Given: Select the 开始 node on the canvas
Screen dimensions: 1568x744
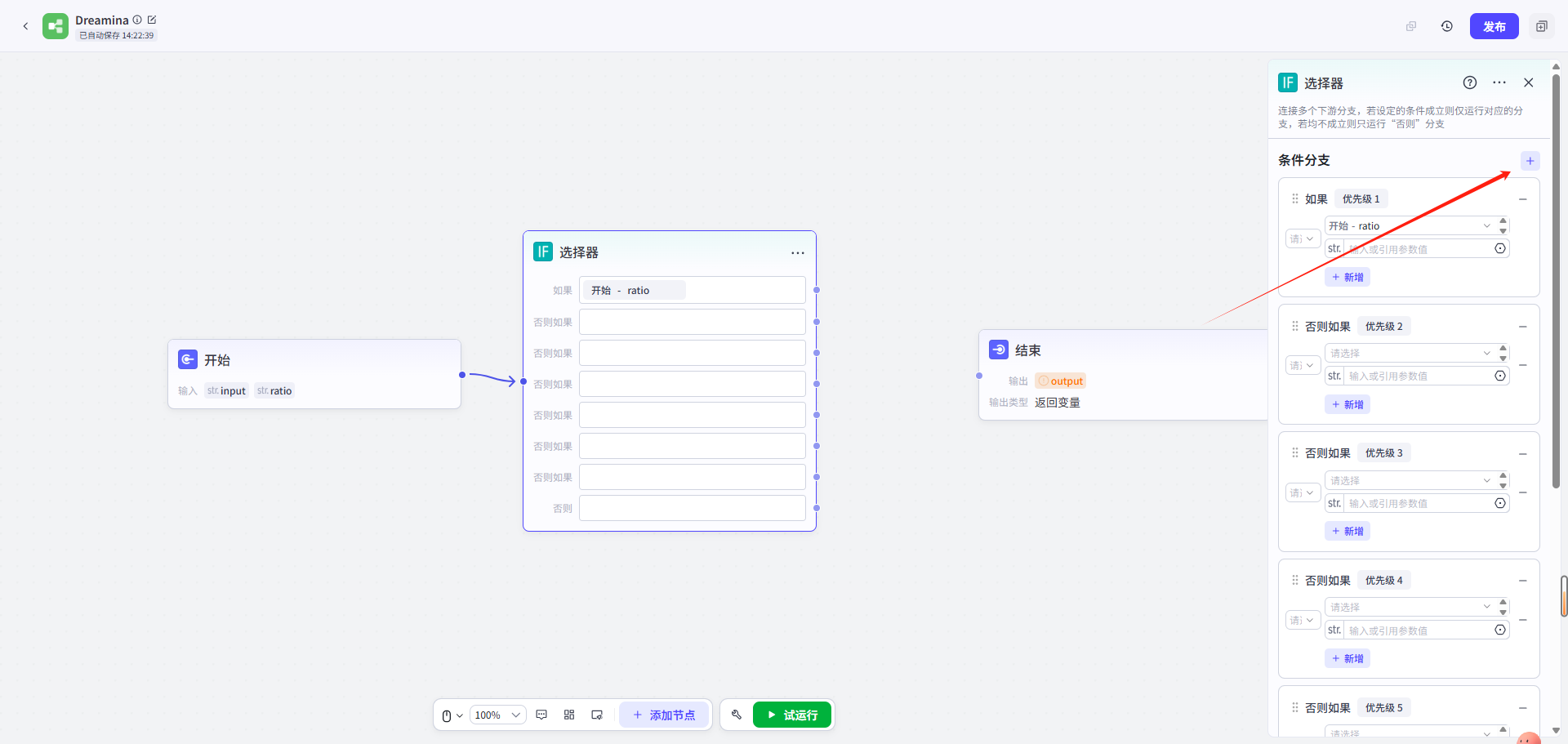Looking at the screenshot, I should pyautogui.click(x=314, y=374).
